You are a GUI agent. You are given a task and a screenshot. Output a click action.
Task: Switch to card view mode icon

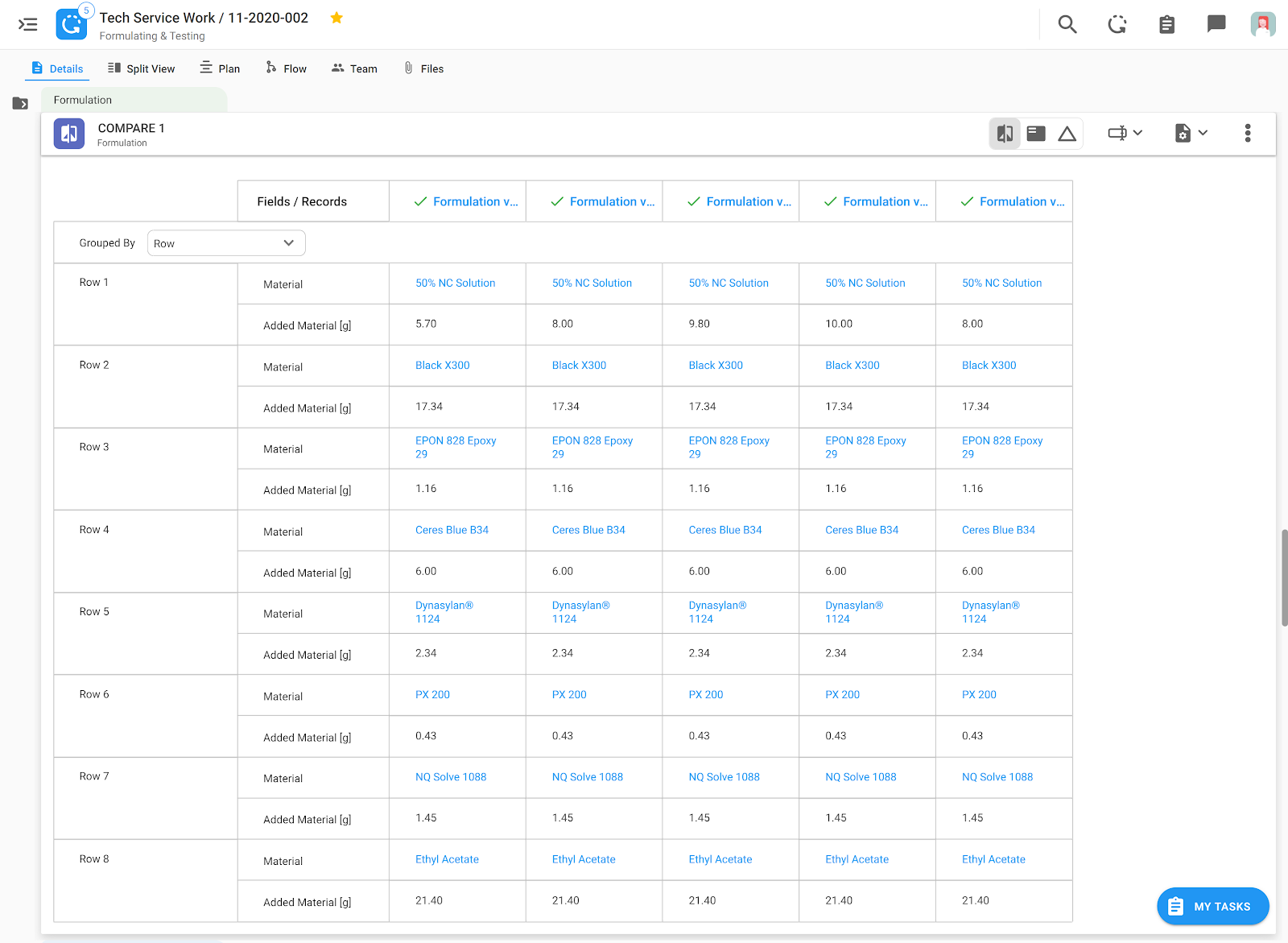point(1036,134)
